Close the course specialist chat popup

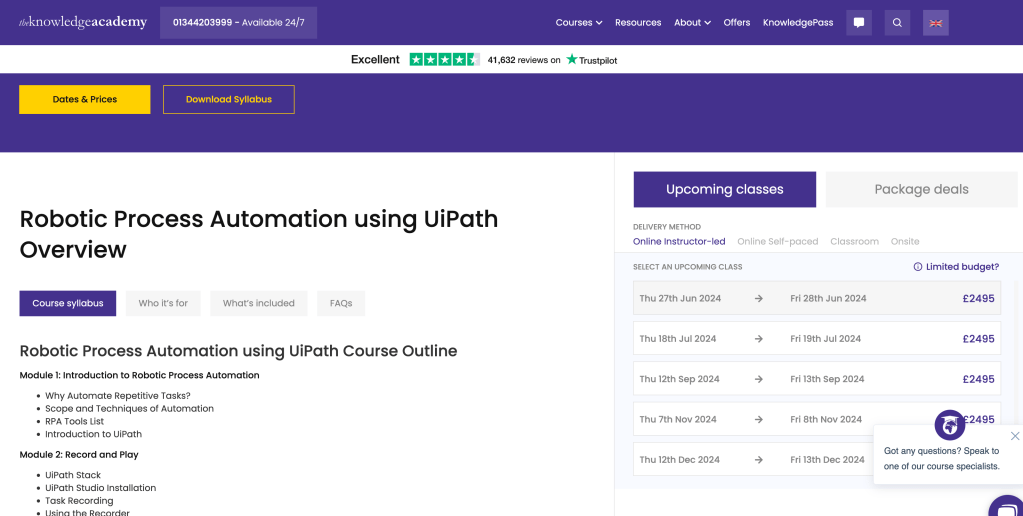pyautogui.click(x=1015, y=436)
